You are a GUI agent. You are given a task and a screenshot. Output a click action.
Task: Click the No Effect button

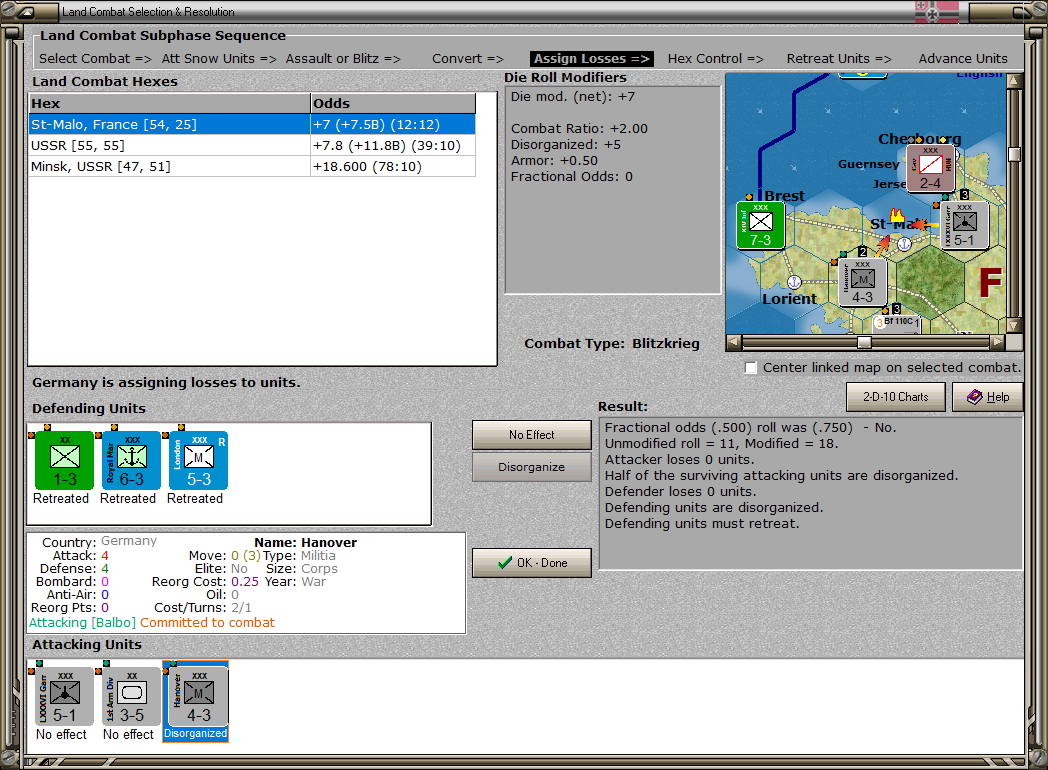coord(531,434)
